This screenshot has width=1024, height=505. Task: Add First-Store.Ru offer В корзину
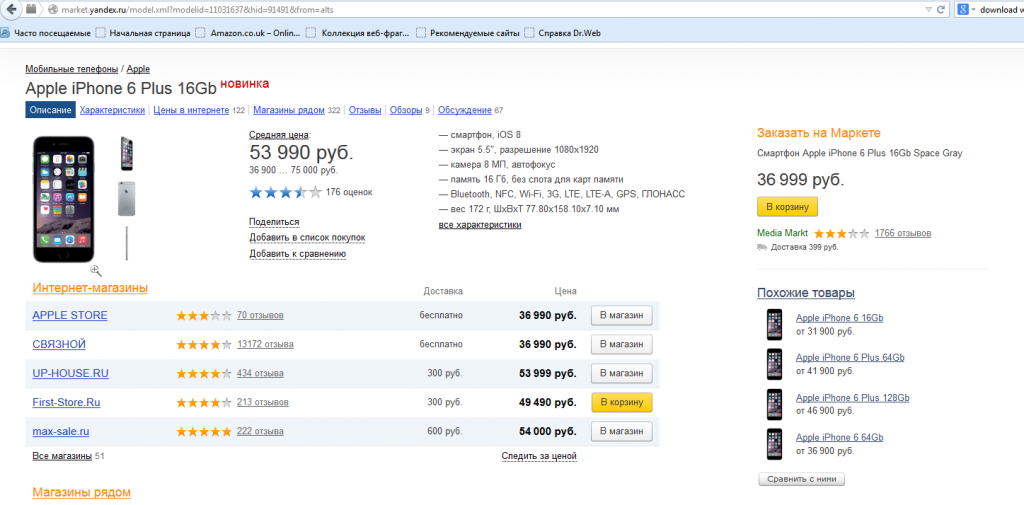[622, 402]
